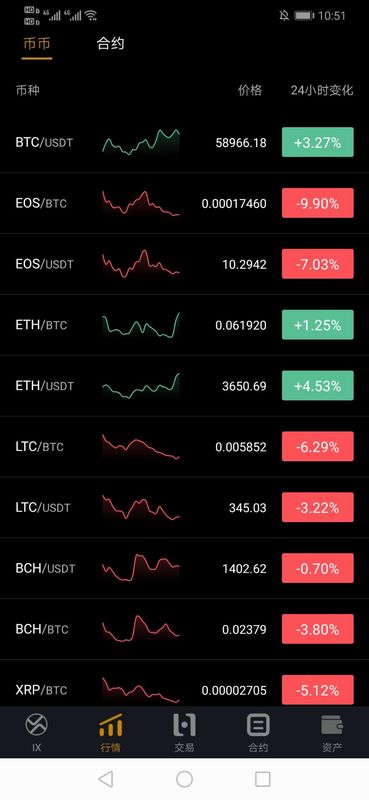
Task: Tap the Android home circle button
Action: click(184, 779)
